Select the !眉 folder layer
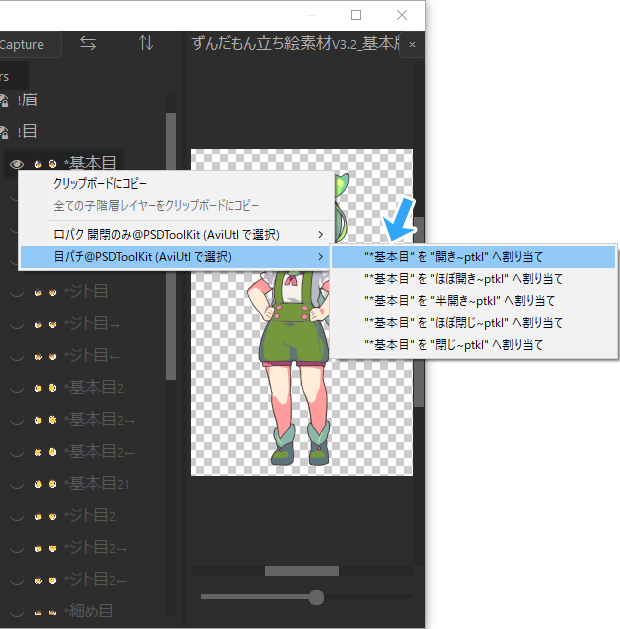This screenshot has width=620, height=629. click(27, 100)
